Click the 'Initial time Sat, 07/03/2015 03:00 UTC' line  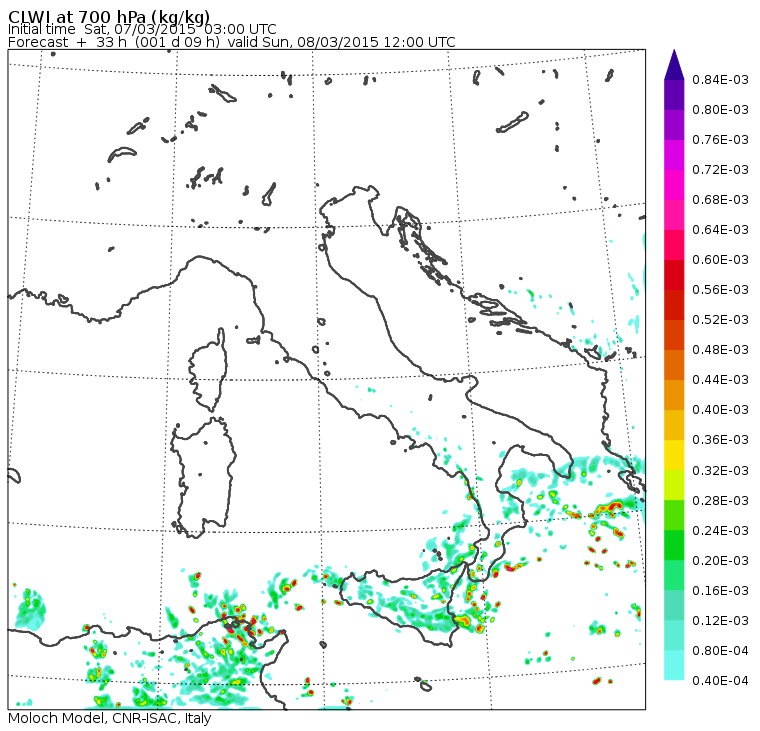tap(142, 29)
